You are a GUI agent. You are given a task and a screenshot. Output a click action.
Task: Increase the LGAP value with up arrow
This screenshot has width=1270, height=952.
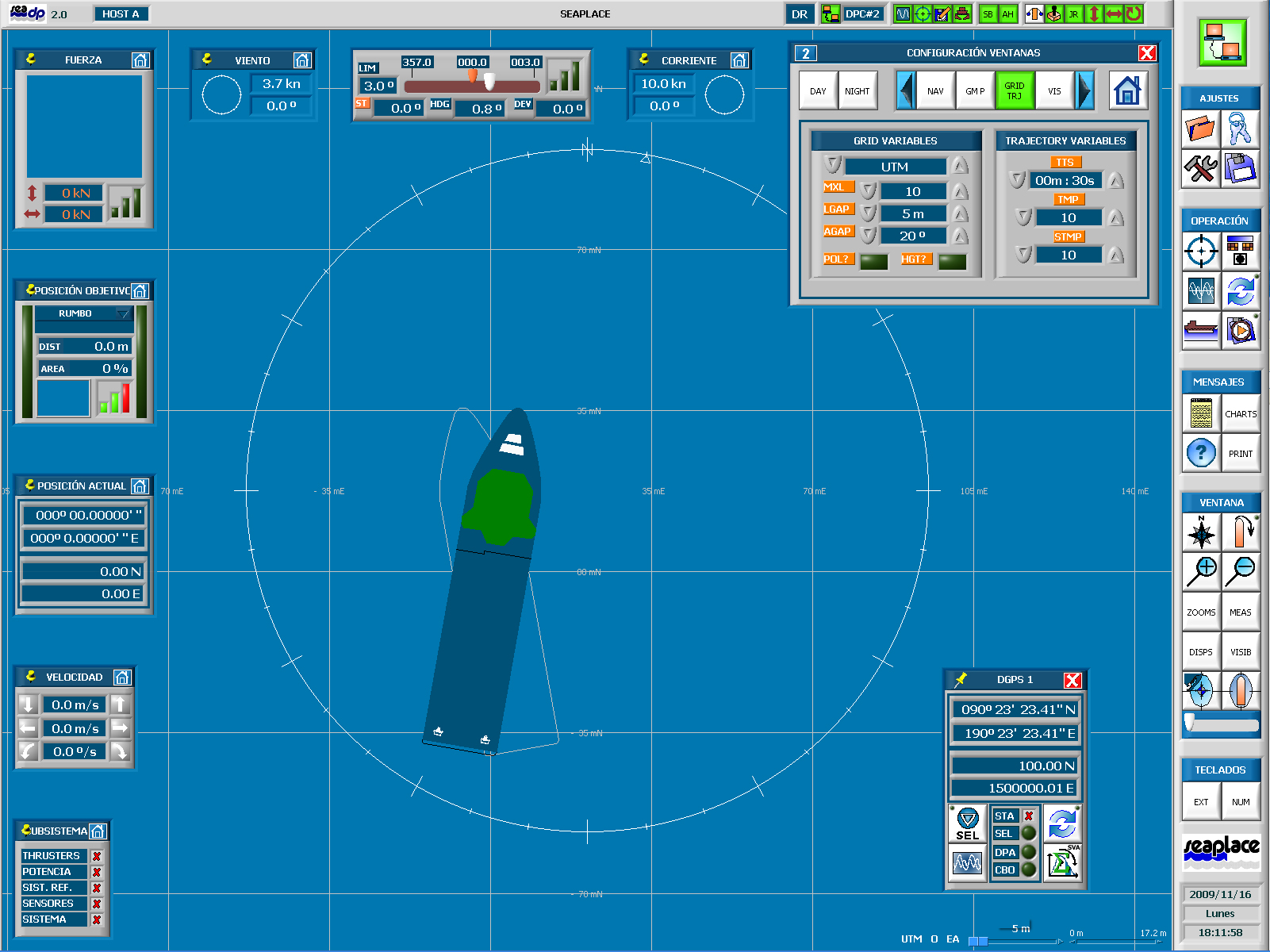pos(961,213)
